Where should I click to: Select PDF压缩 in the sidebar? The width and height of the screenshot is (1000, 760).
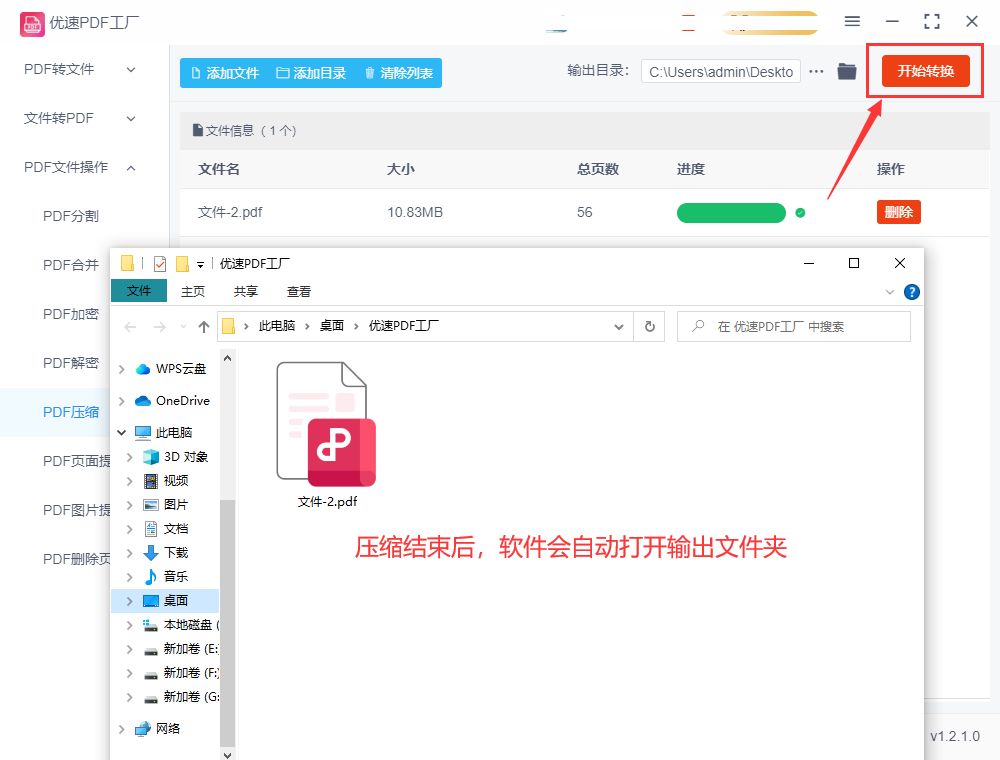click(71, 412)
